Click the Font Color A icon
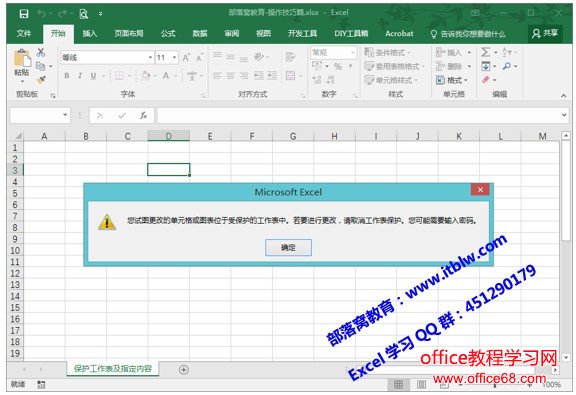This screenshot has width=576, height=395. 166,76
